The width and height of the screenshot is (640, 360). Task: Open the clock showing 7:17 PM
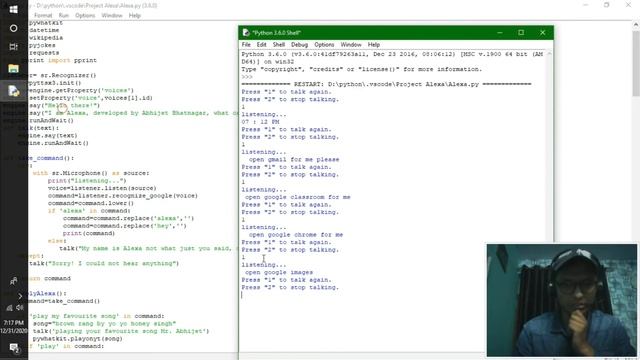tap(14, 327)
